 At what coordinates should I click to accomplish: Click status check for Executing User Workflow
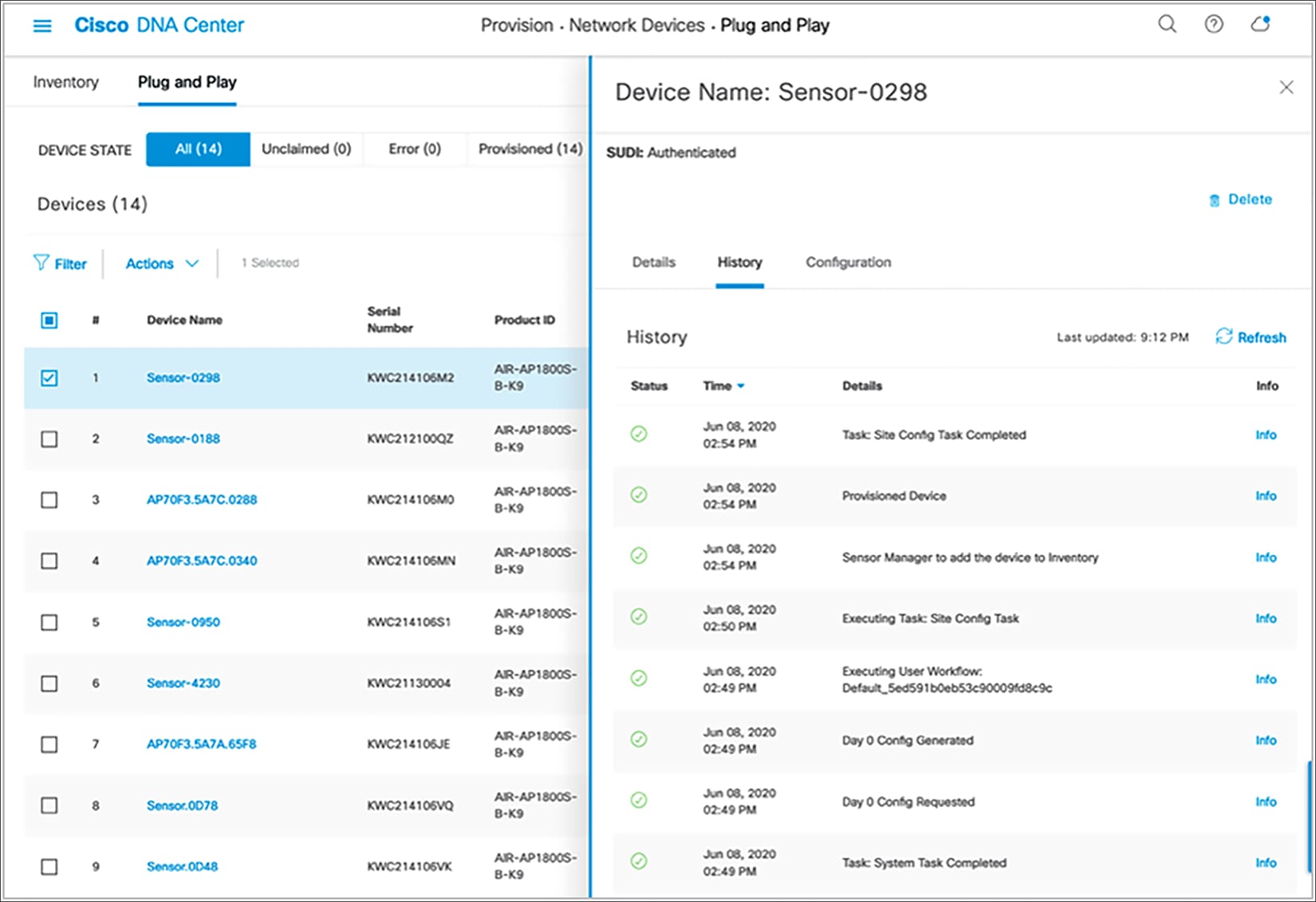[x=639, y=679]
